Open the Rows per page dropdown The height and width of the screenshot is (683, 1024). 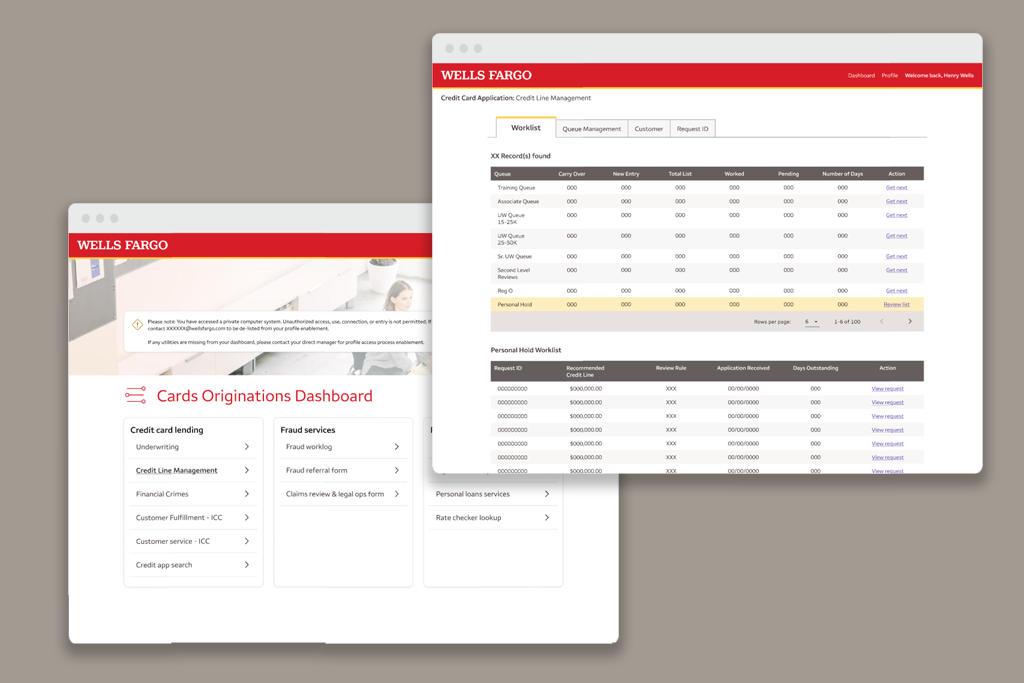[811, 322]
